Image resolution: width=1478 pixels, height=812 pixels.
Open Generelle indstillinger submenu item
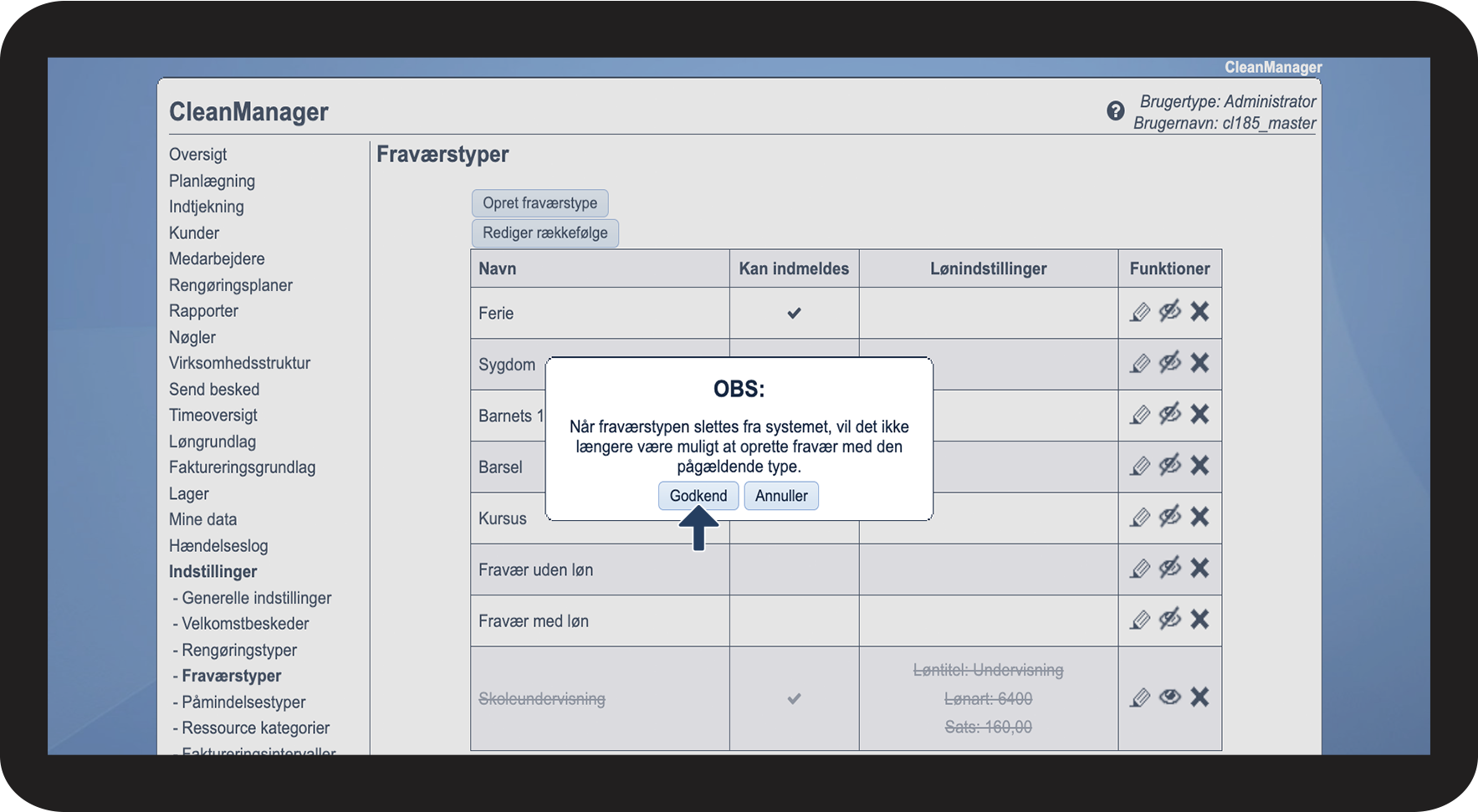click(x=257, y=599)
